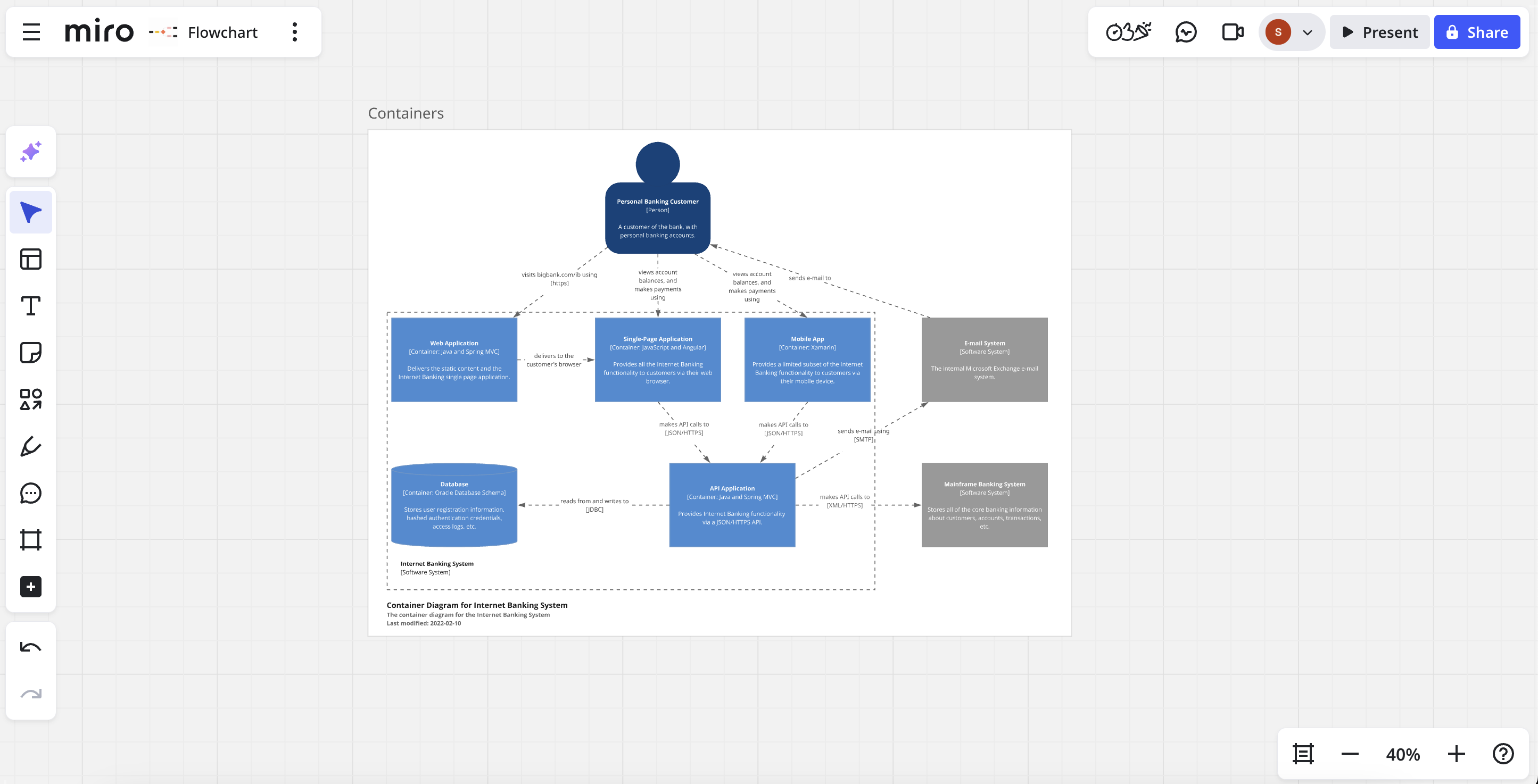Screen dimensions: 1538x784
Task: Select the API Application box
Action: (x=732, y=505)
